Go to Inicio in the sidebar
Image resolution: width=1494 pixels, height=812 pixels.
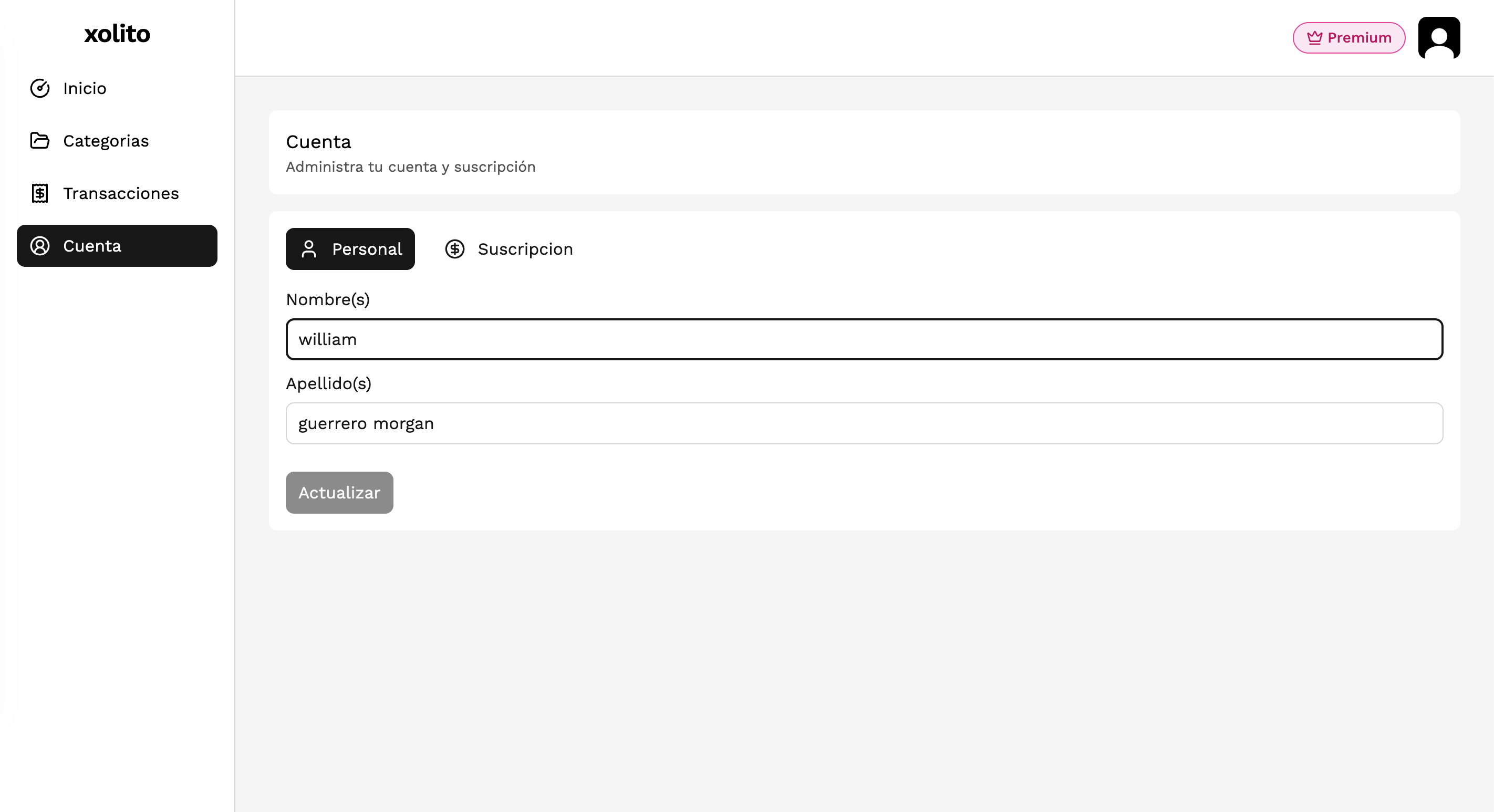pos(85,88)
